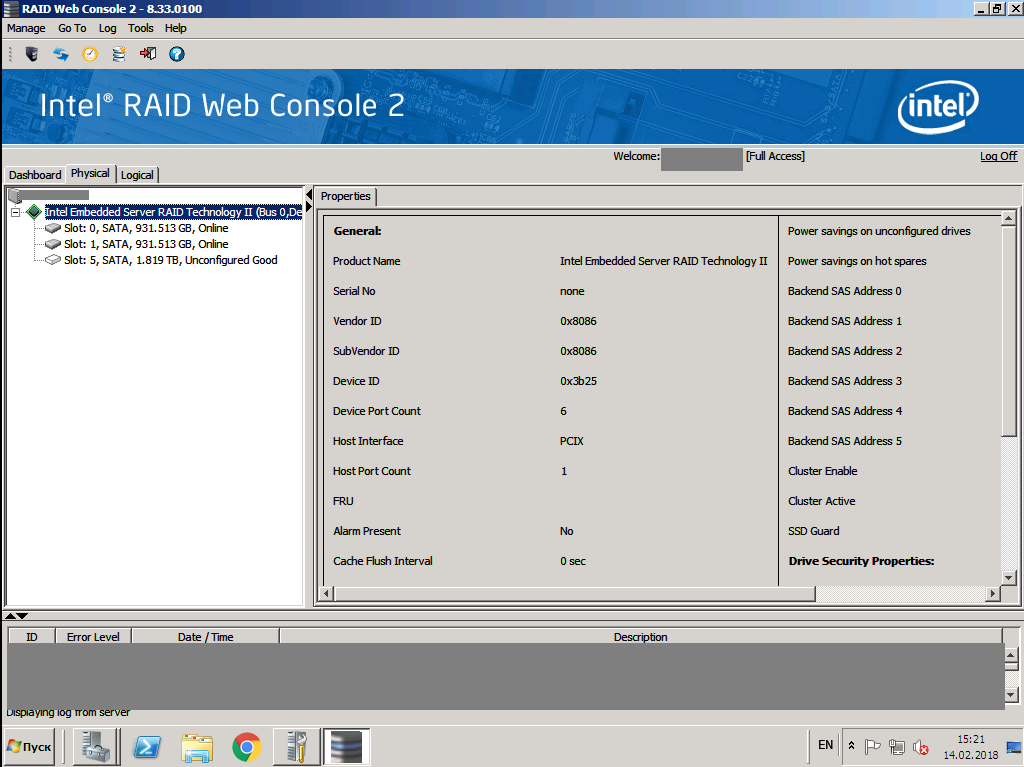Screen dimensions: 1024x767
Task: Switch to the Logical tab
Action: [x=137, y=174]
